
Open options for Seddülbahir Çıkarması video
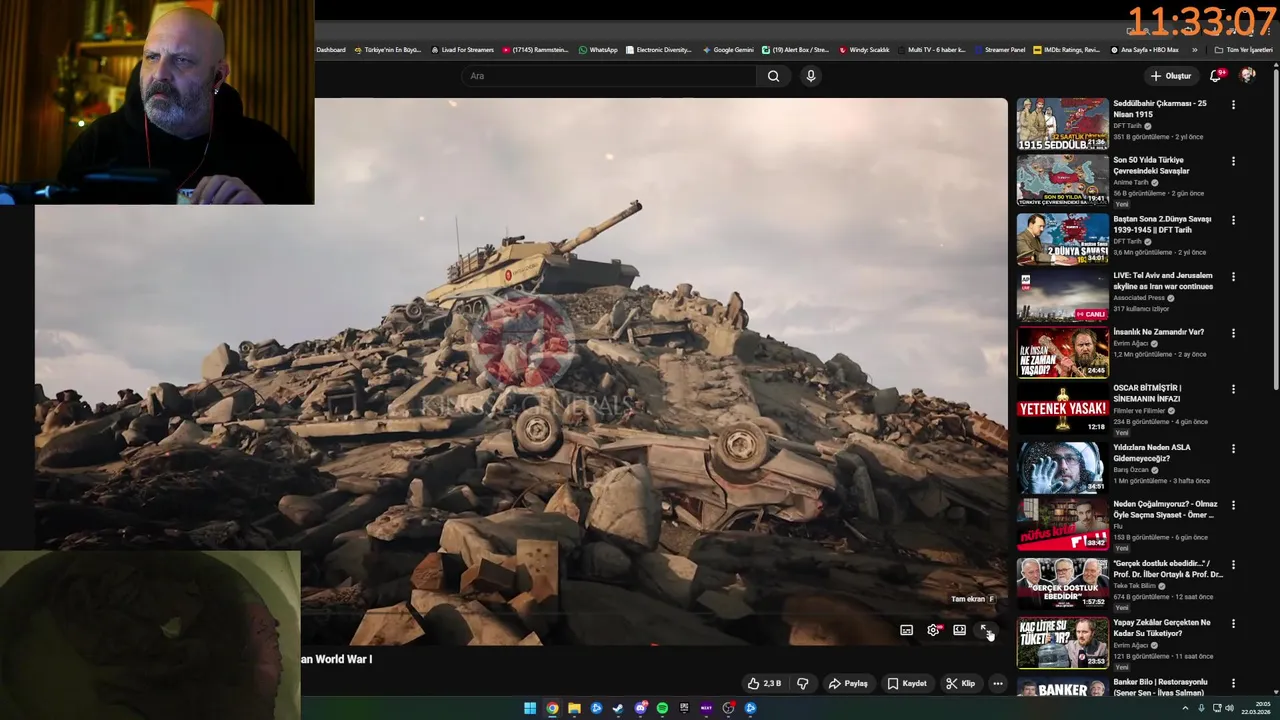pos(1233,105)
